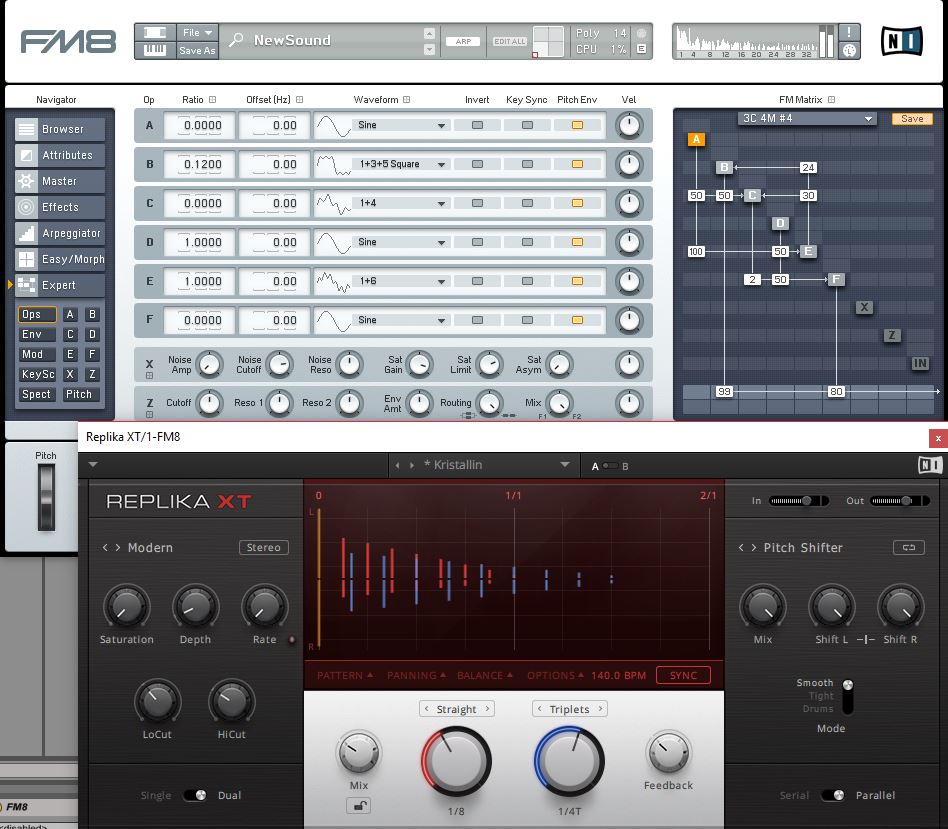The height and width of the screenshot is (829, 948).
Task: Select operator F node in FM Matrix
Action: coord(836,279)
